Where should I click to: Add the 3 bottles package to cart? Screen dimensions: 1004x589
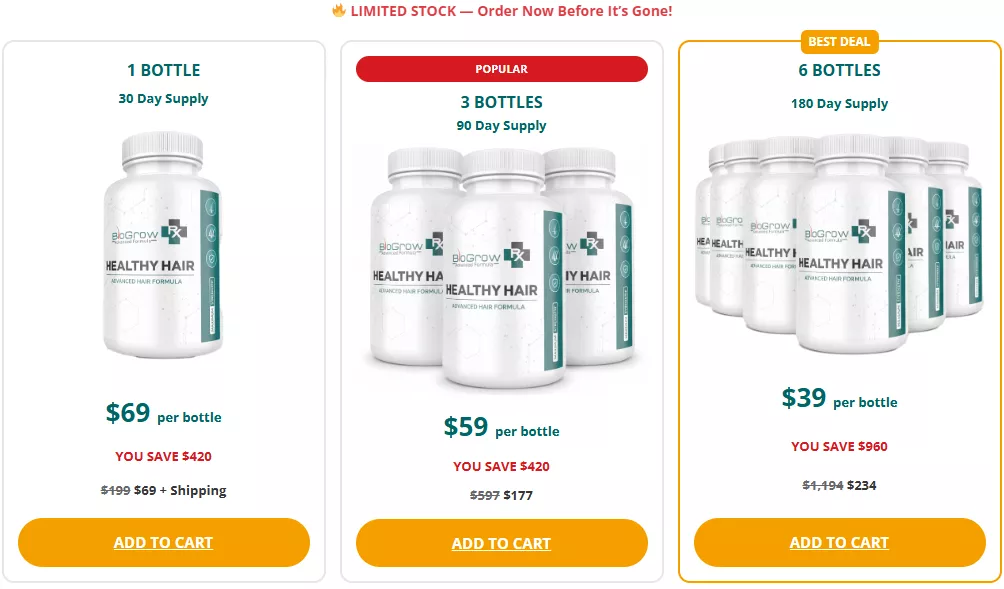(x=501, y=543)
